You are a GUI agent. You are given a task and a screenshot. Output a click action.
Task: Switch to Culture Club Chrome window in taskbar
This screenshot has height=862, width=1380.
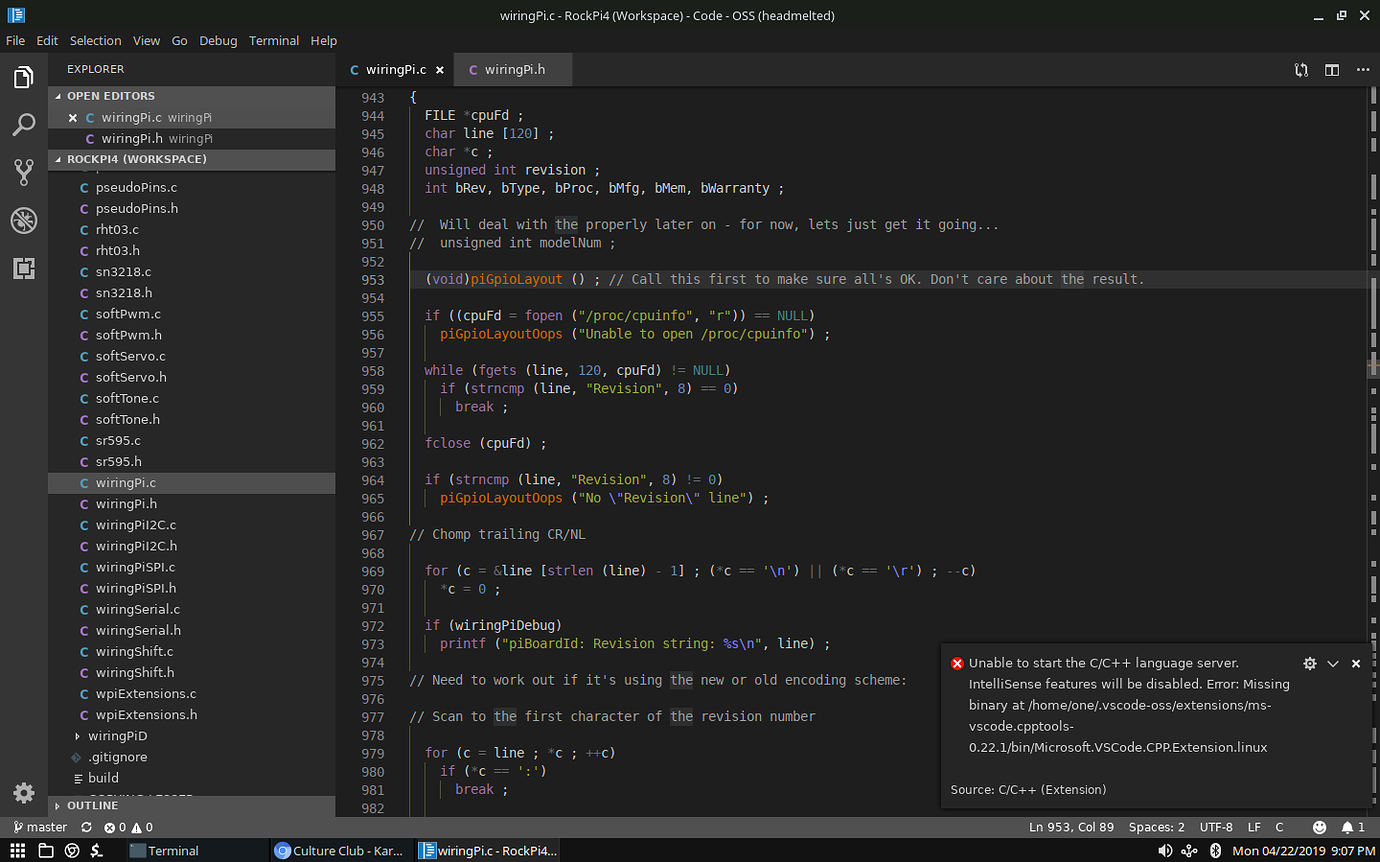[x=340, y=851]
